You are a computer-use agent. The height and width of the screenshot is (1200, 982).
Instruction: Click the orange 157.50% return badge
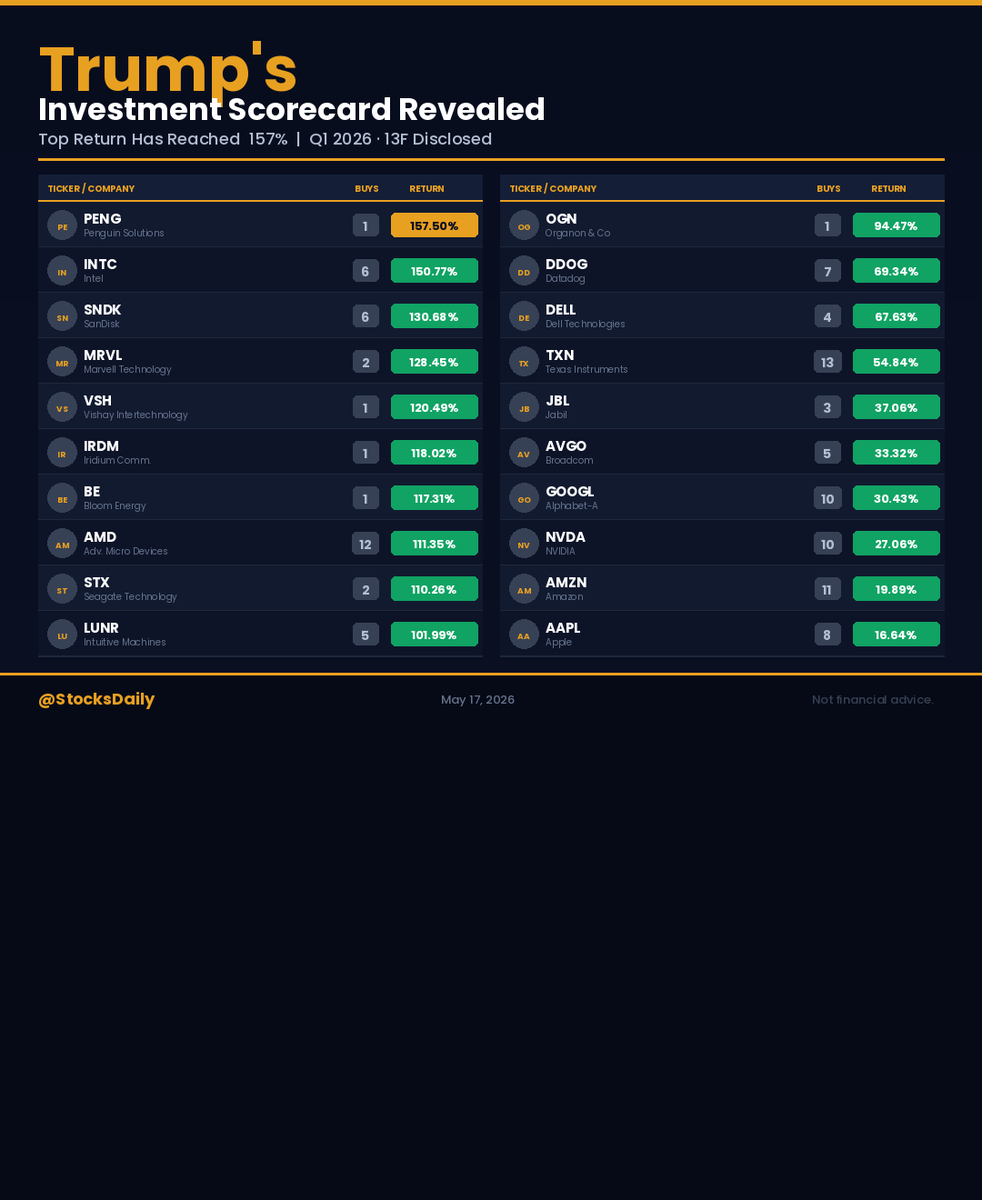434,225
